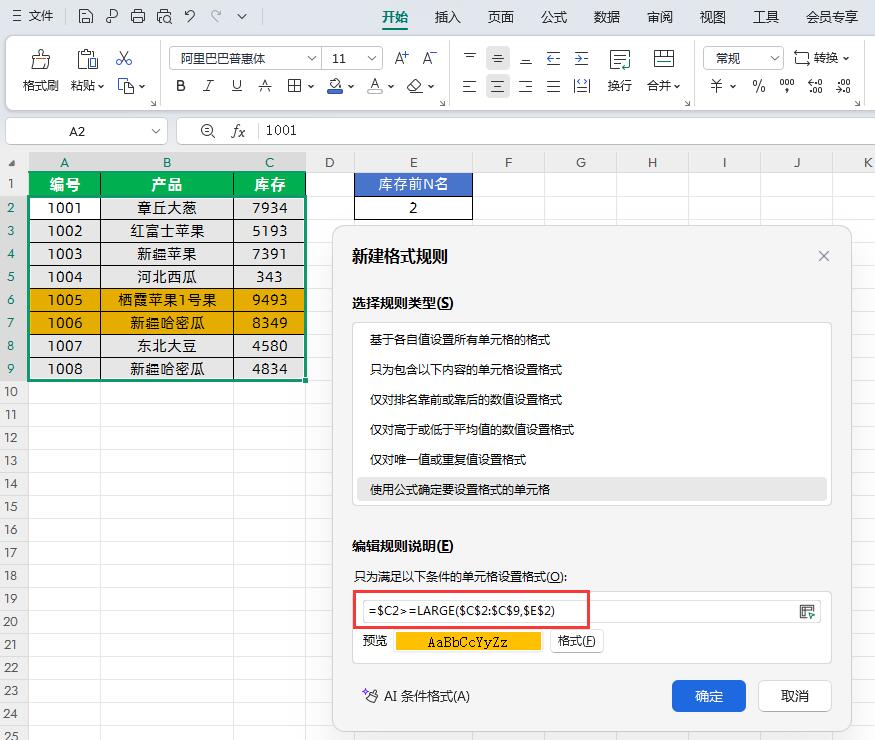Switch to the 页面 tab
Image resolution: width=875 pixels, height=740 pixels.
(501, 17)
